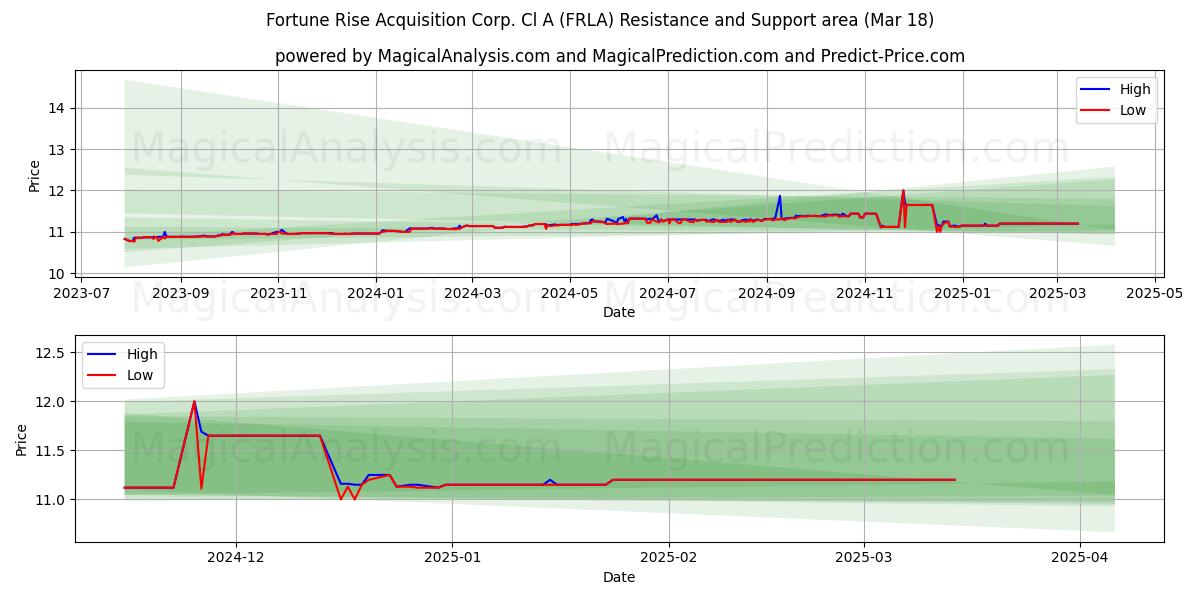Screen dimensions: 1200x600
Task: Click the '12.5' price tick on bottom chart
Action: (x=52, y=353)
